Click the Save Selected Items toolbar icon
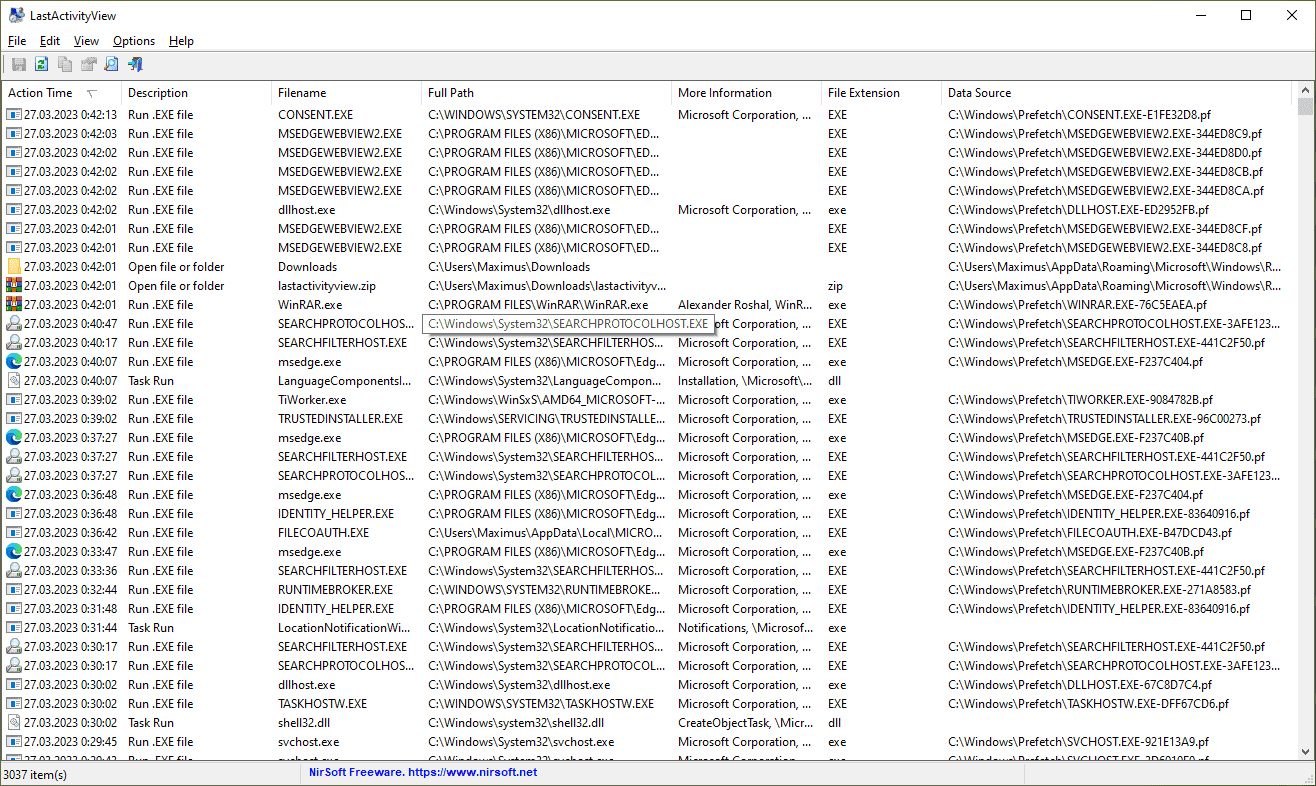 click(18, 65)
